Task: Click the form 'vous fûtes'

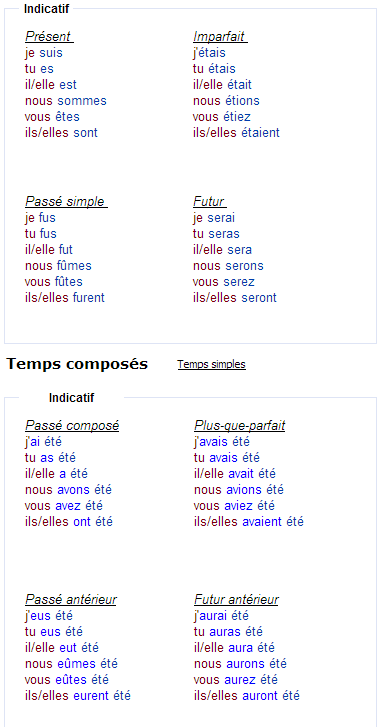Action: pyautogui.click(x=54, y=281)
